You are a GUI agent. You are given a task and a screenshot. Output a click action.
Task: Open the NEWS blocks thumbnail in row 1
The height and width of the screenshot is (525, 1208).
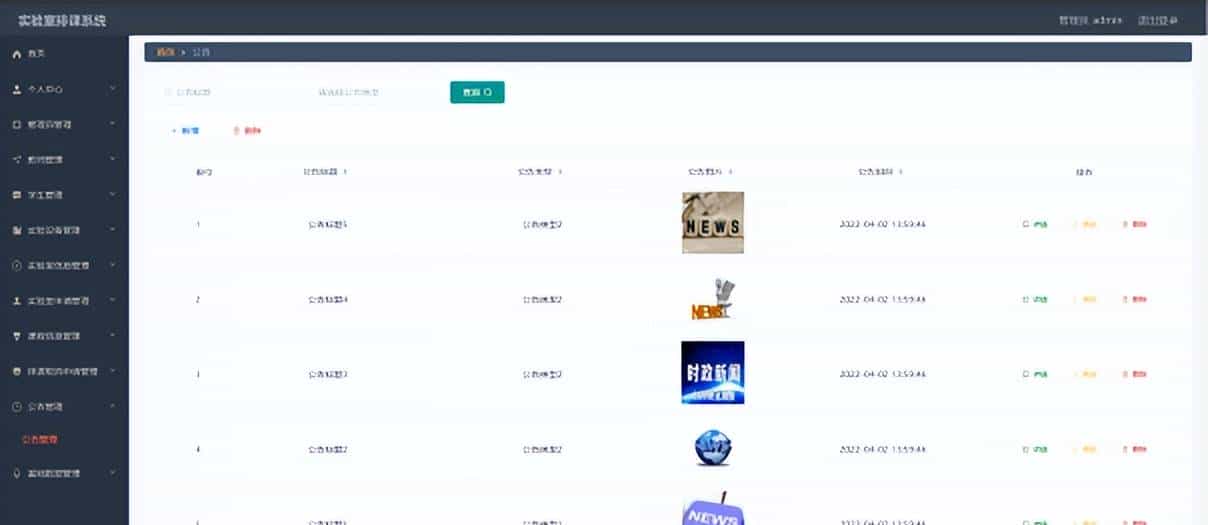tap(712, 222)
